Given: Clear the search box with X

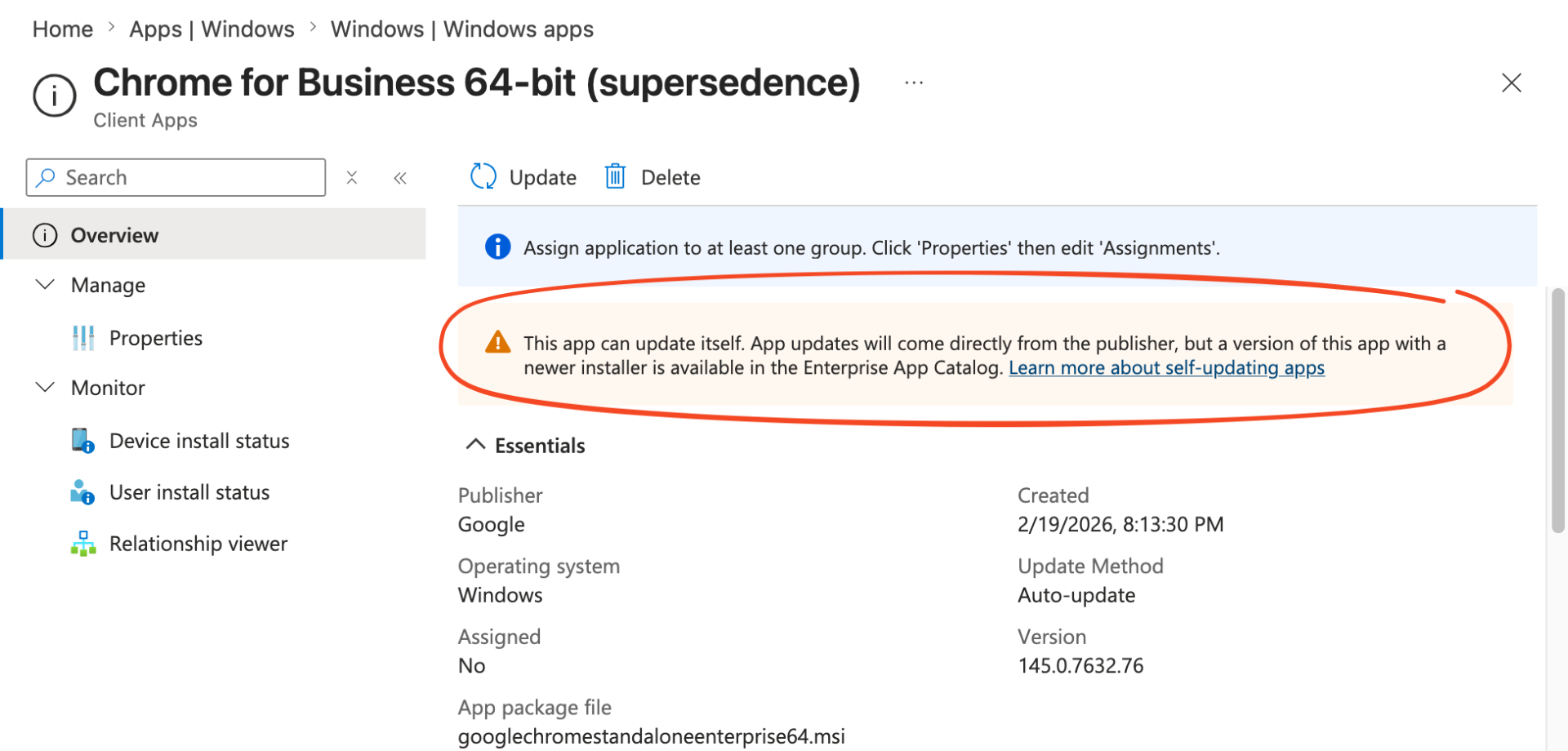Looking at the screenshot, I should click(x=352, y=177).
